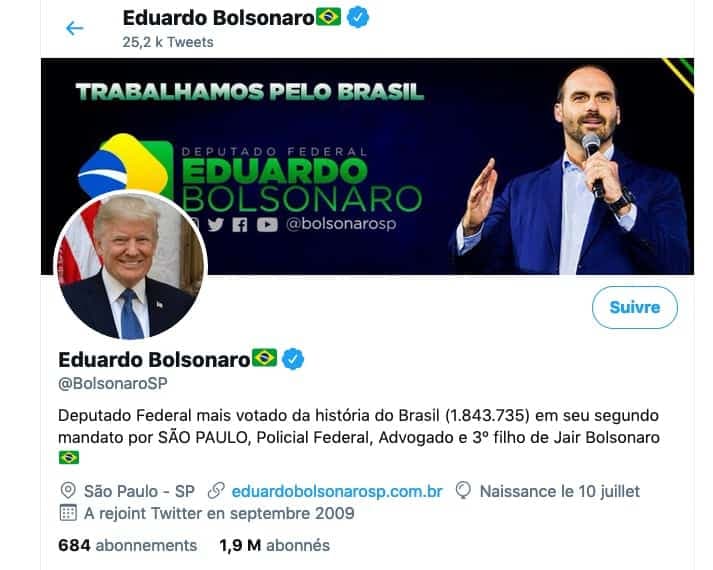Click the Facebook icon in banner
This screenshot has width=713, height=570.
pyautogui.click(x=240, y=225)
